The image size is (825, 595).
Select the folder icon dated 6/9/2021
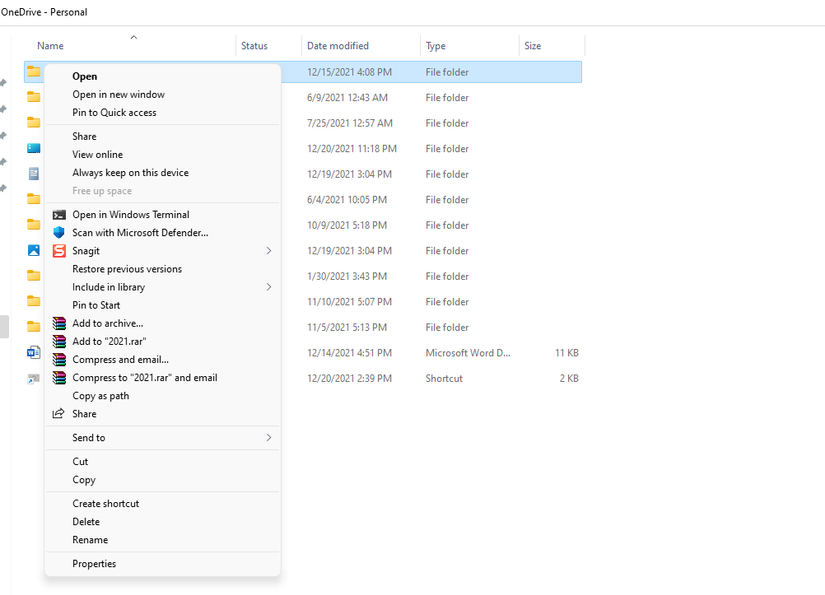[34, 97]
